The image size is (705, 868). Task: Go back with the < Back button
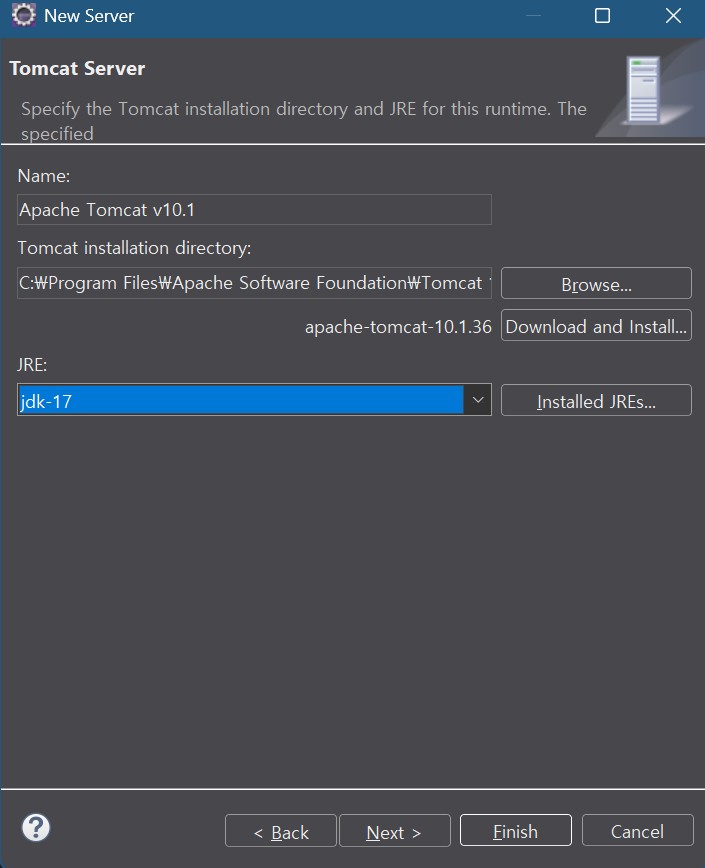click(281, 831)
